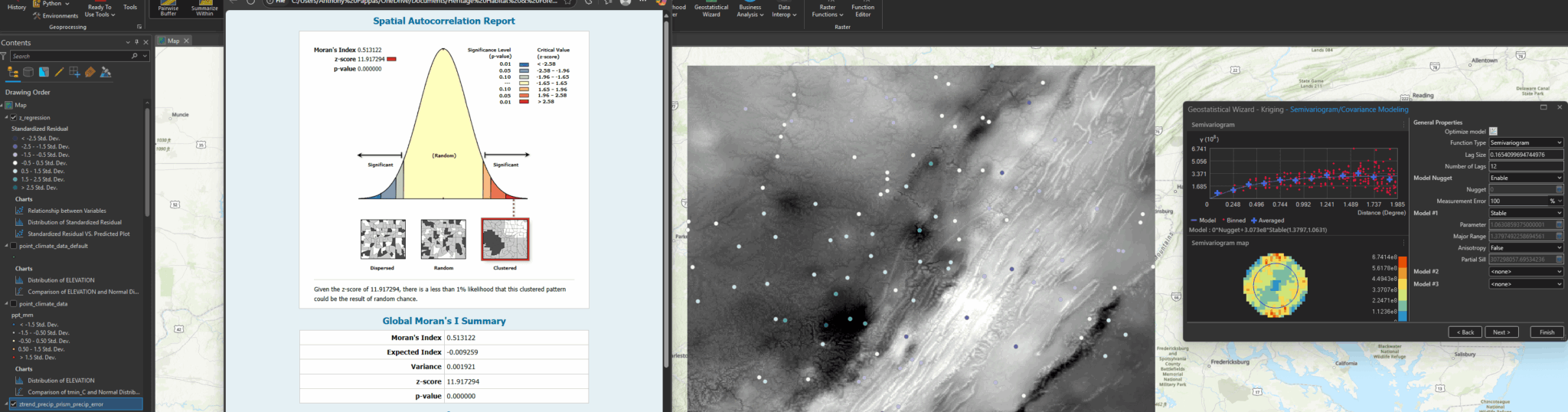Screen dimensions: 1568x412
Task: Open the Nugget calculator icon
Action: pyautogui.click(x=1559, y=189)
